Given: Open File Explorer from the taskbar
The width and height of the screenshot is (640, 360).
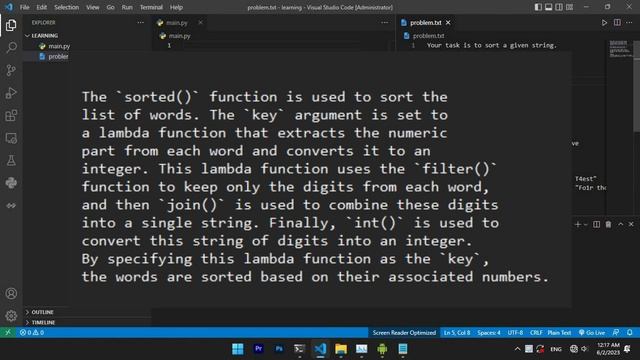Looking at the screenshot, I should pyautogui.click(x=341, y=349).
